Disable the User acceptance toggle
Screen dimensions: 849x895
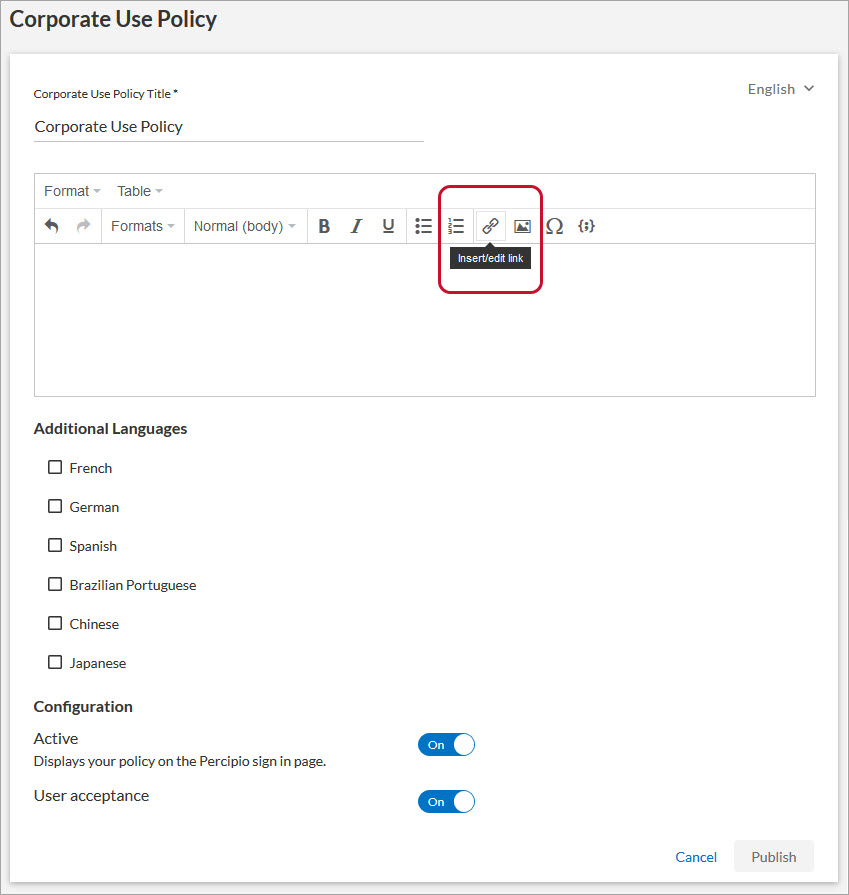[446, 801]
